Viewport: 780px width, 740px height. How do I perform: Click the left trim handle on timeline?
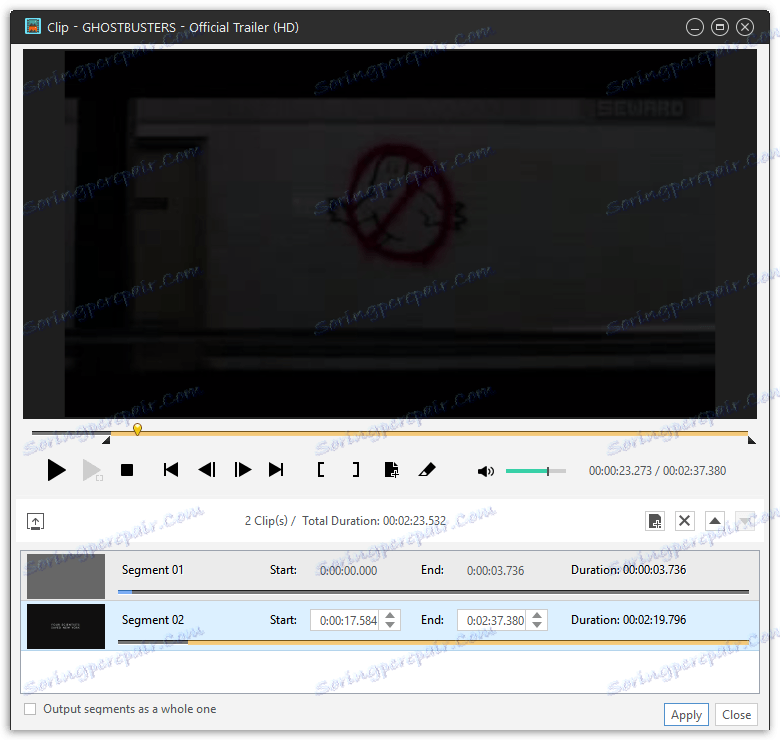click(x=106, y=440)
